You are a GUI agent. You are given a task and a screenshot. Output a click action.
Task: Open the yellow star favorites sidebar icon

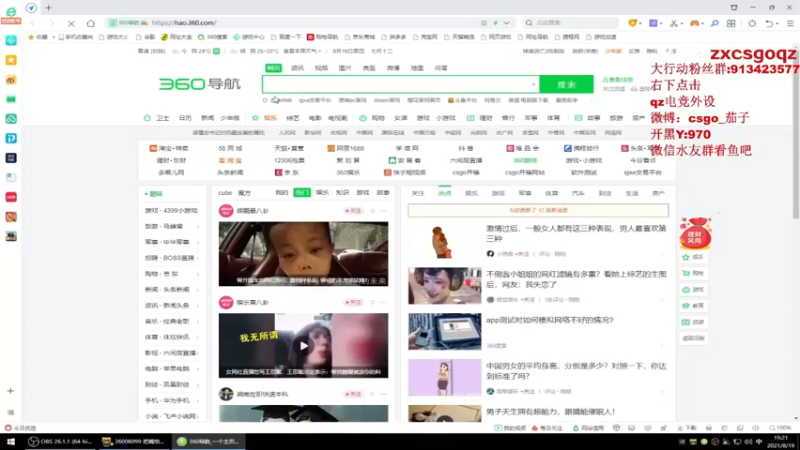point(11,60)
